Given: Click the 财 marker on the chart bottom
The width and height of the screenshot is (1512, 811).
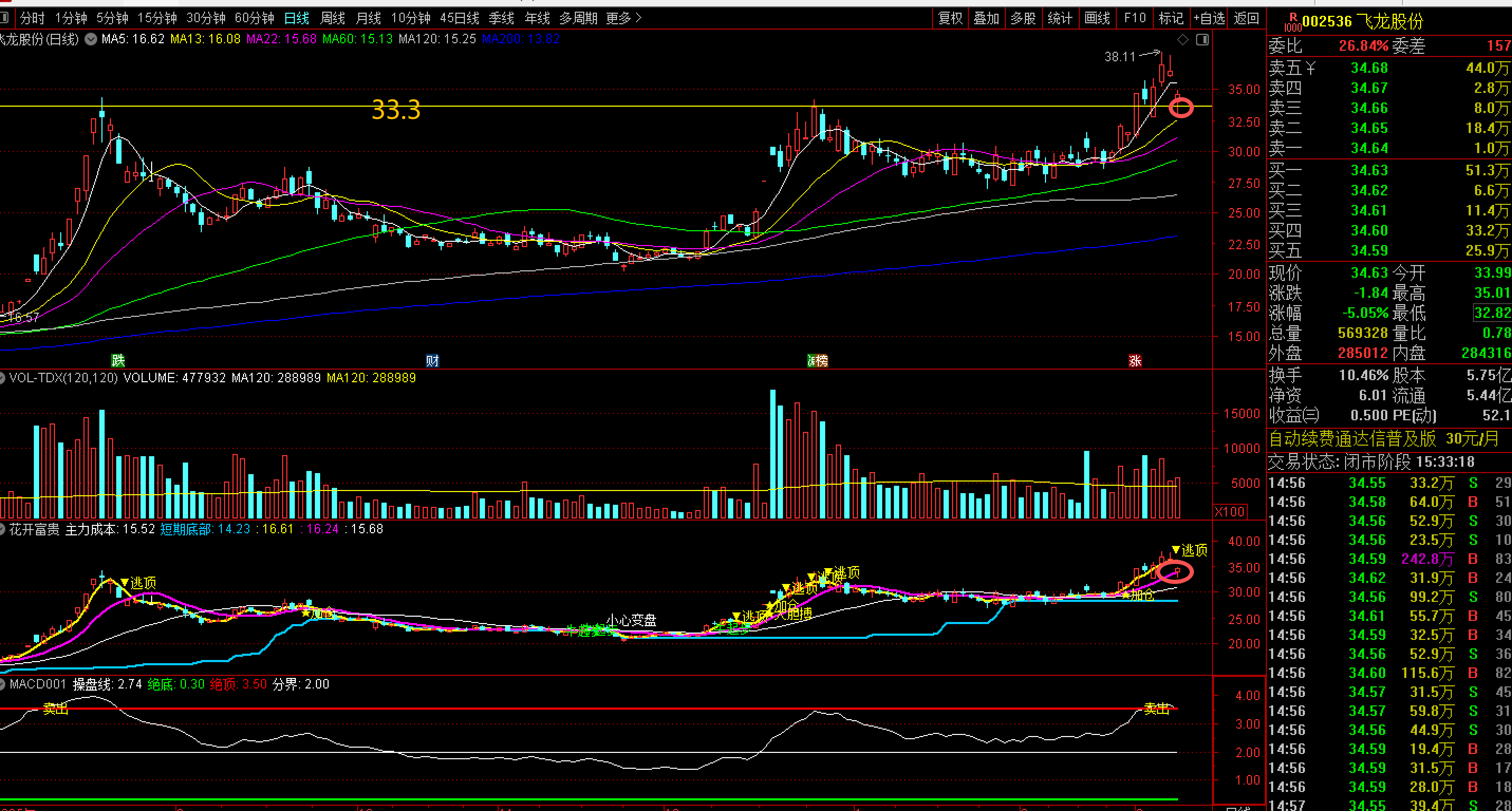Looking at the screenshot, I should 433,360.
